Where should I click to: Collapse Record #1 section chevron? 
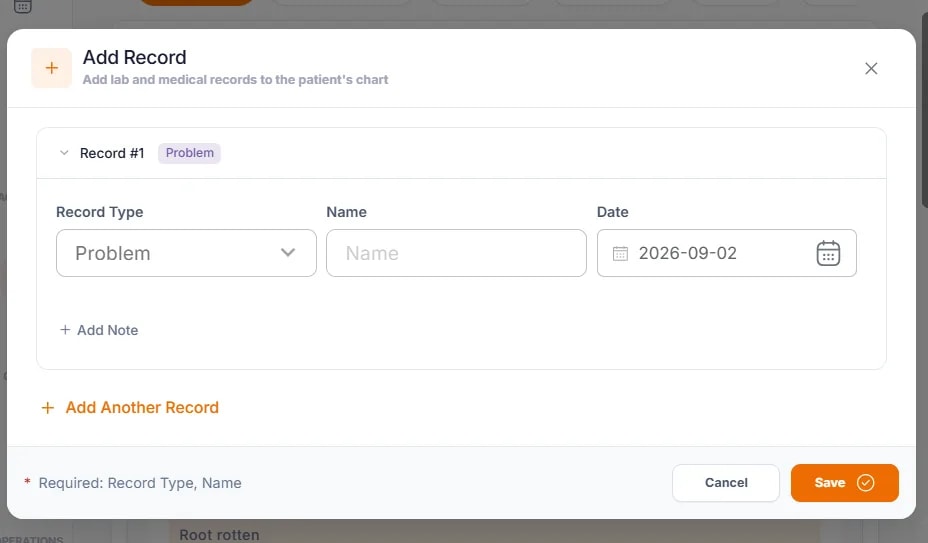[x=64, y=153]
